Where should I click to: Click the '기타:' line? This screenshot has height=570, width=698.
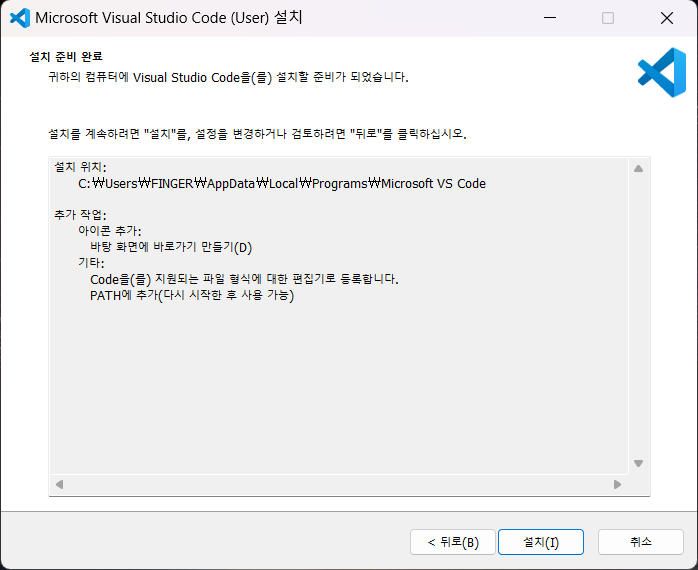tap(91, 263)
